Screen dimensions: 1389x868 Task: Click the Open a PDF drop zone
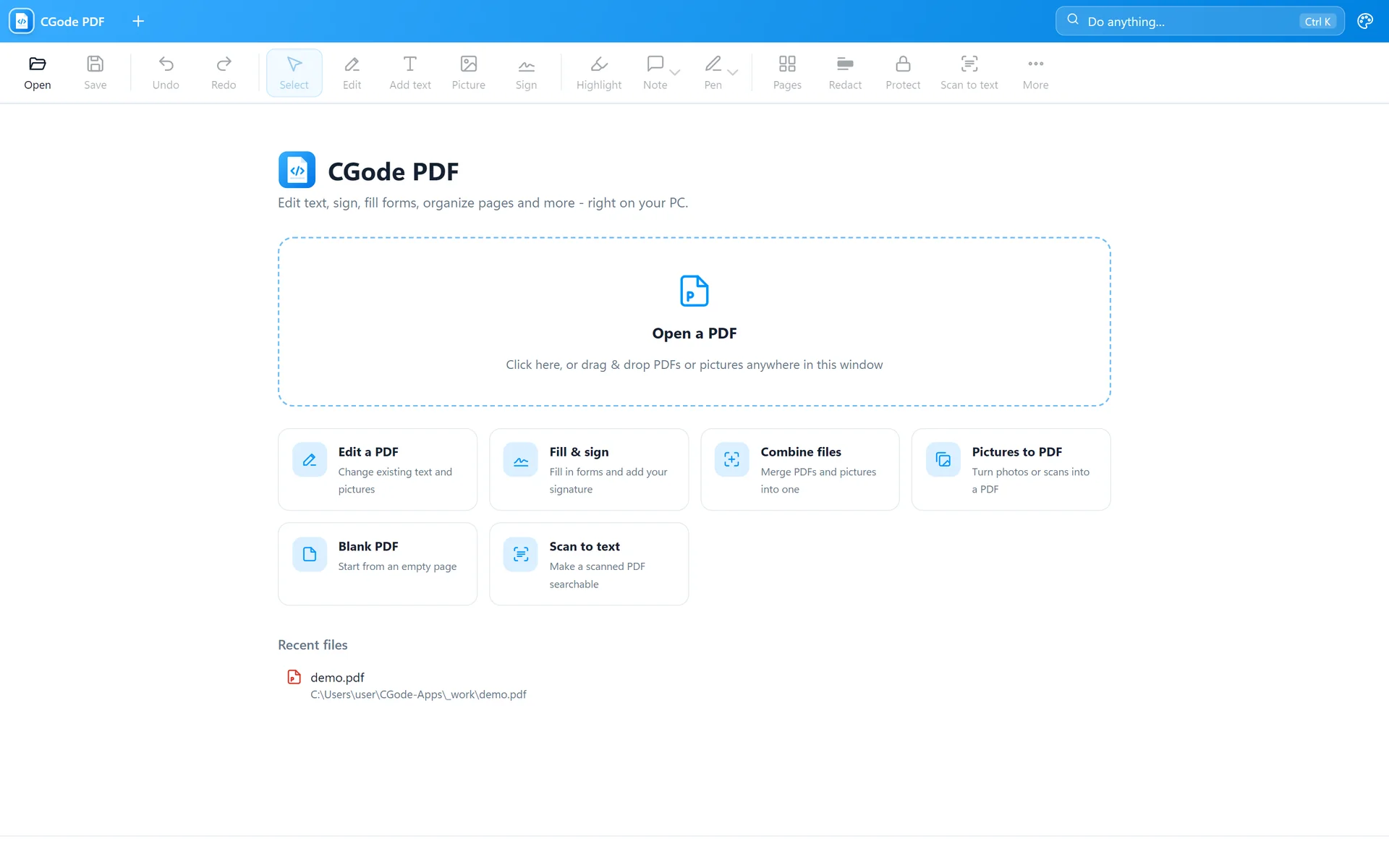coord(694,321)
